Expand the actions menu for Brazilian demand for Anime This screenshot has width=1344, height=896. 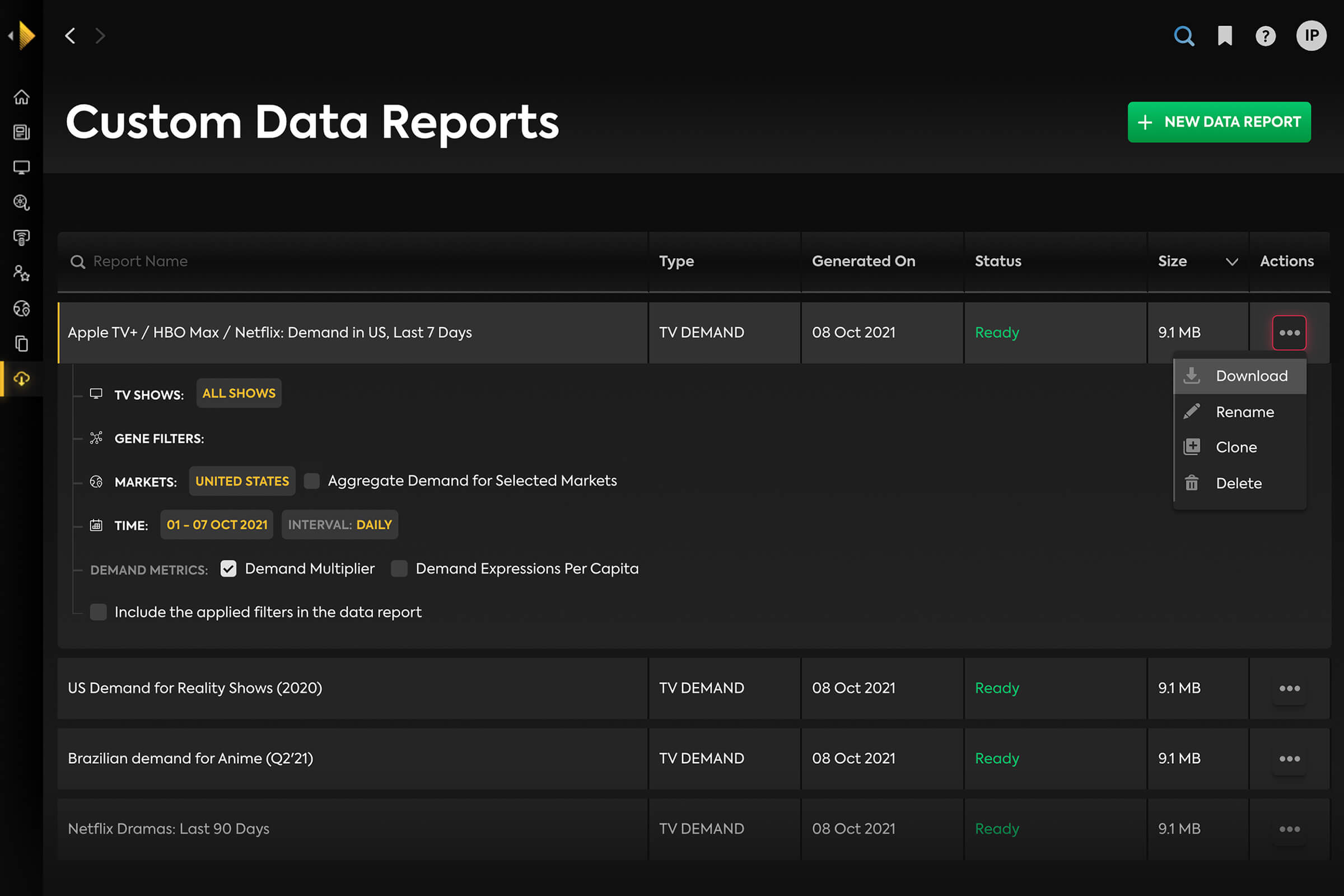click(x=1289, y=758)
